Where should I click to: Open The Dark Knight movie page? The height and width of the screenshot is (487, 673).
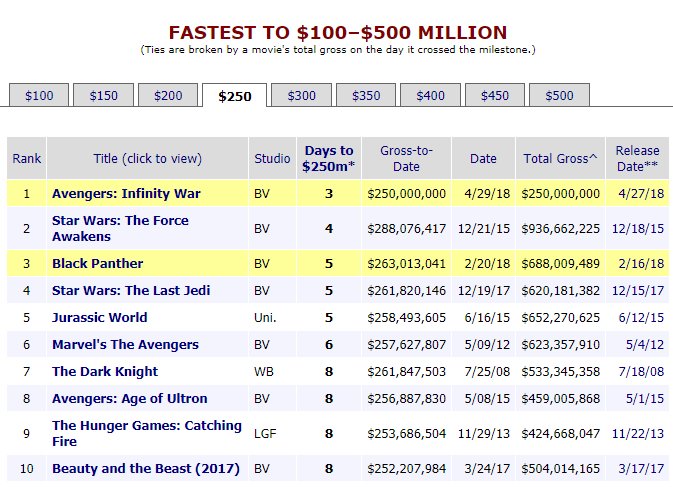[105, 372]
